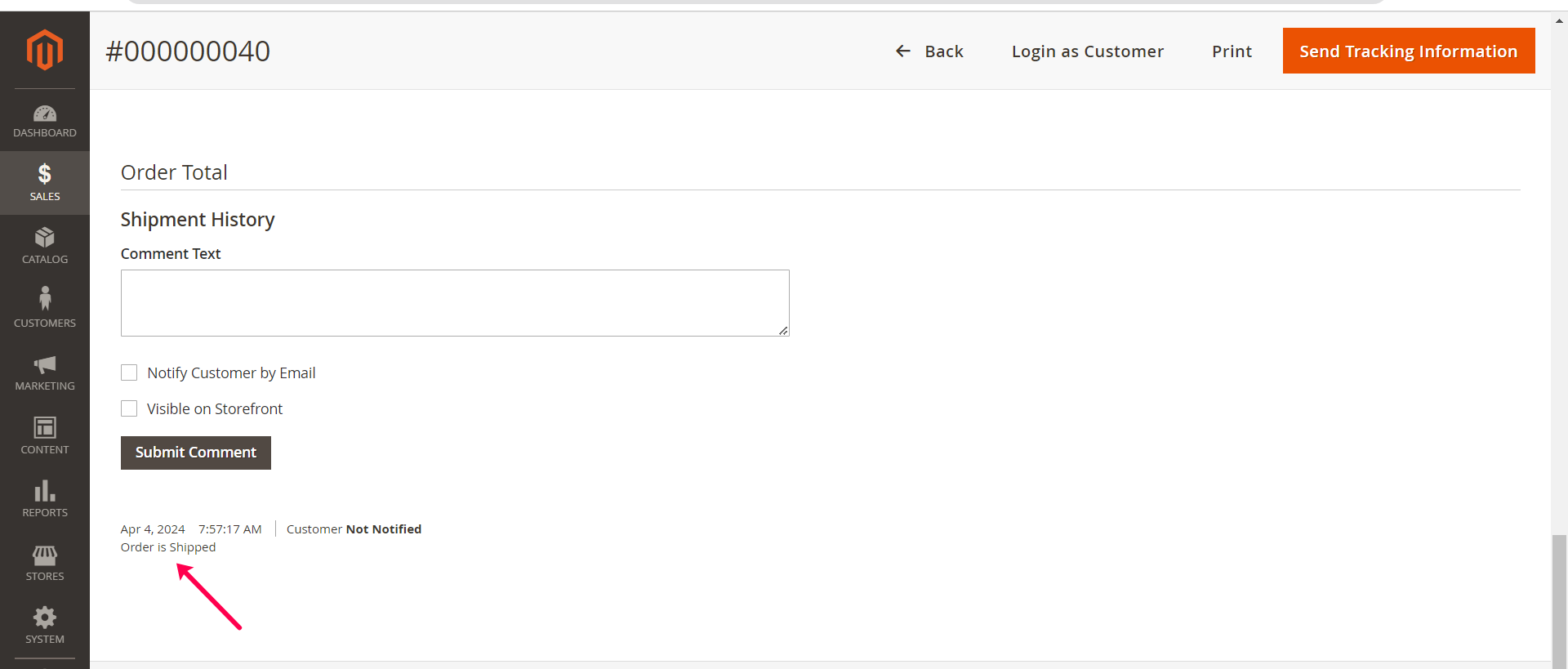Image resolution: width=1568 pixels, height=669 pixels.
Task: Open the Sales dollar icon menu
Action: coord(45,182)
